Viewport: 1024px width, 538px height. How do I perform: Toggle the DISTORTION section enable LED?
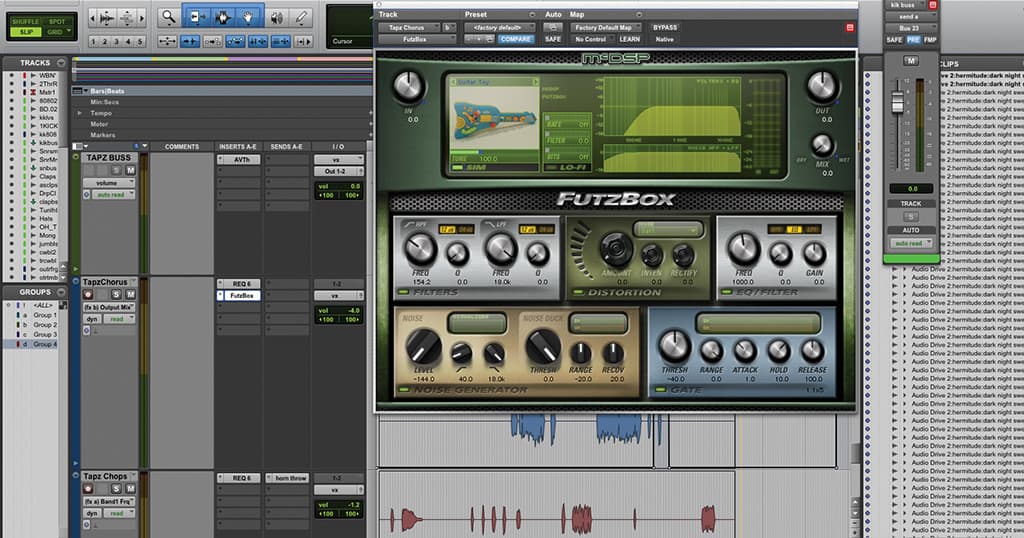click(577, 293)
